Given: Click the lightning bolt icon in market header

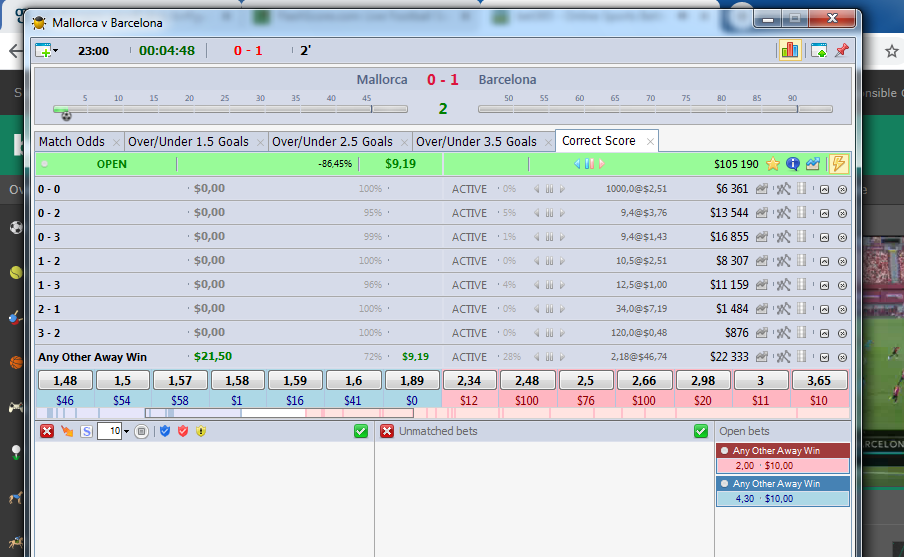Looking at the screenshot, I should click(838, 164).
